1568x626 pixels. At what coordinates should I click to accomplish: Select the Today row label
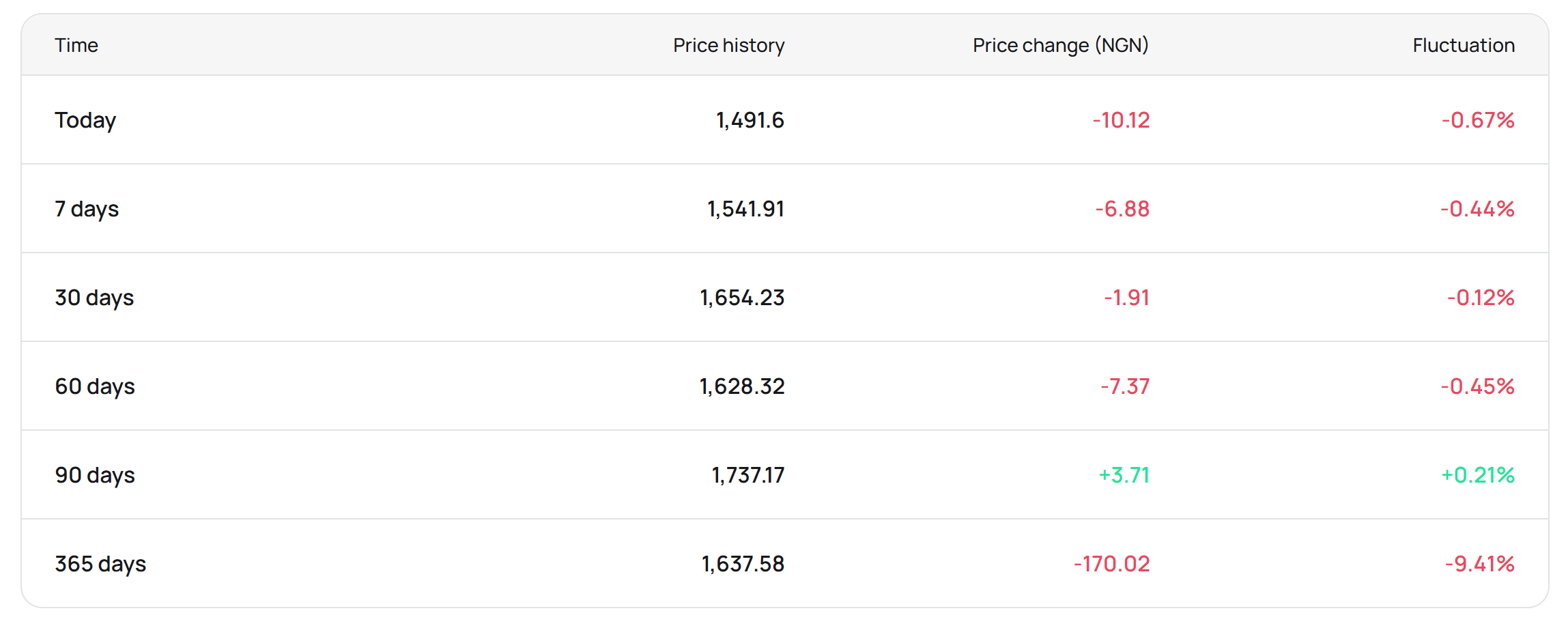85,120
